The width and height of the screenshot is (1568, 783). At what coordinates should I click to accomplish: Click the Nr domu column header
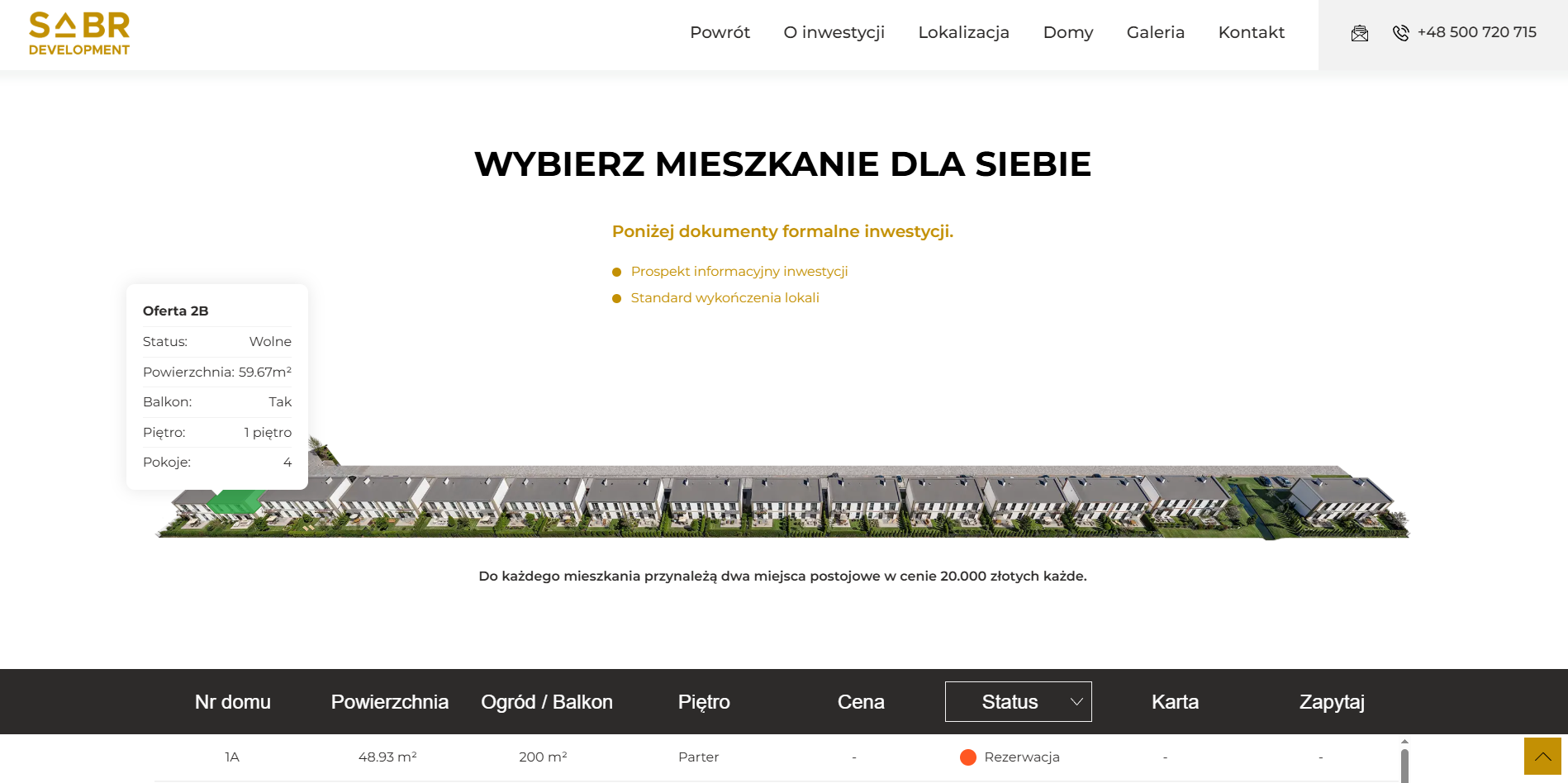point(233,702)
